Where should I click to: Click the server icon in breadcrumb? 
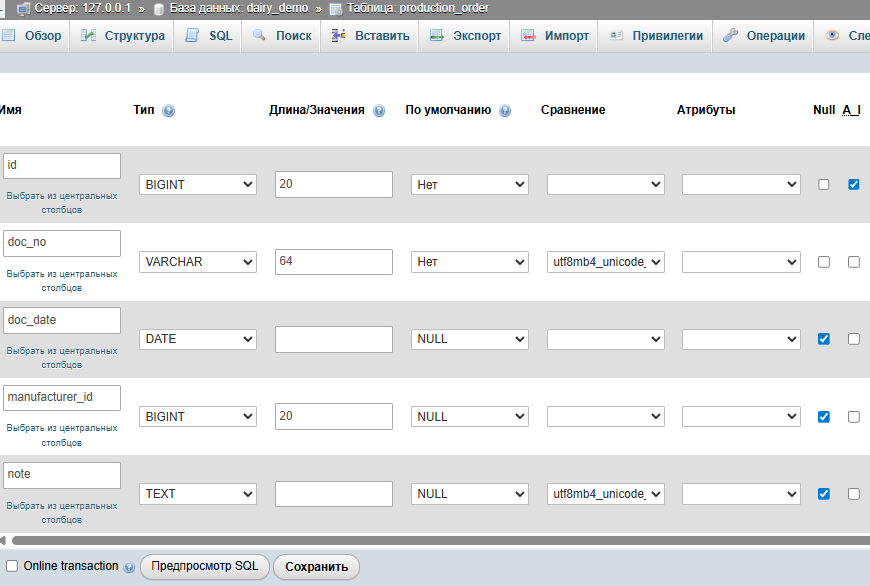(23, 8)
